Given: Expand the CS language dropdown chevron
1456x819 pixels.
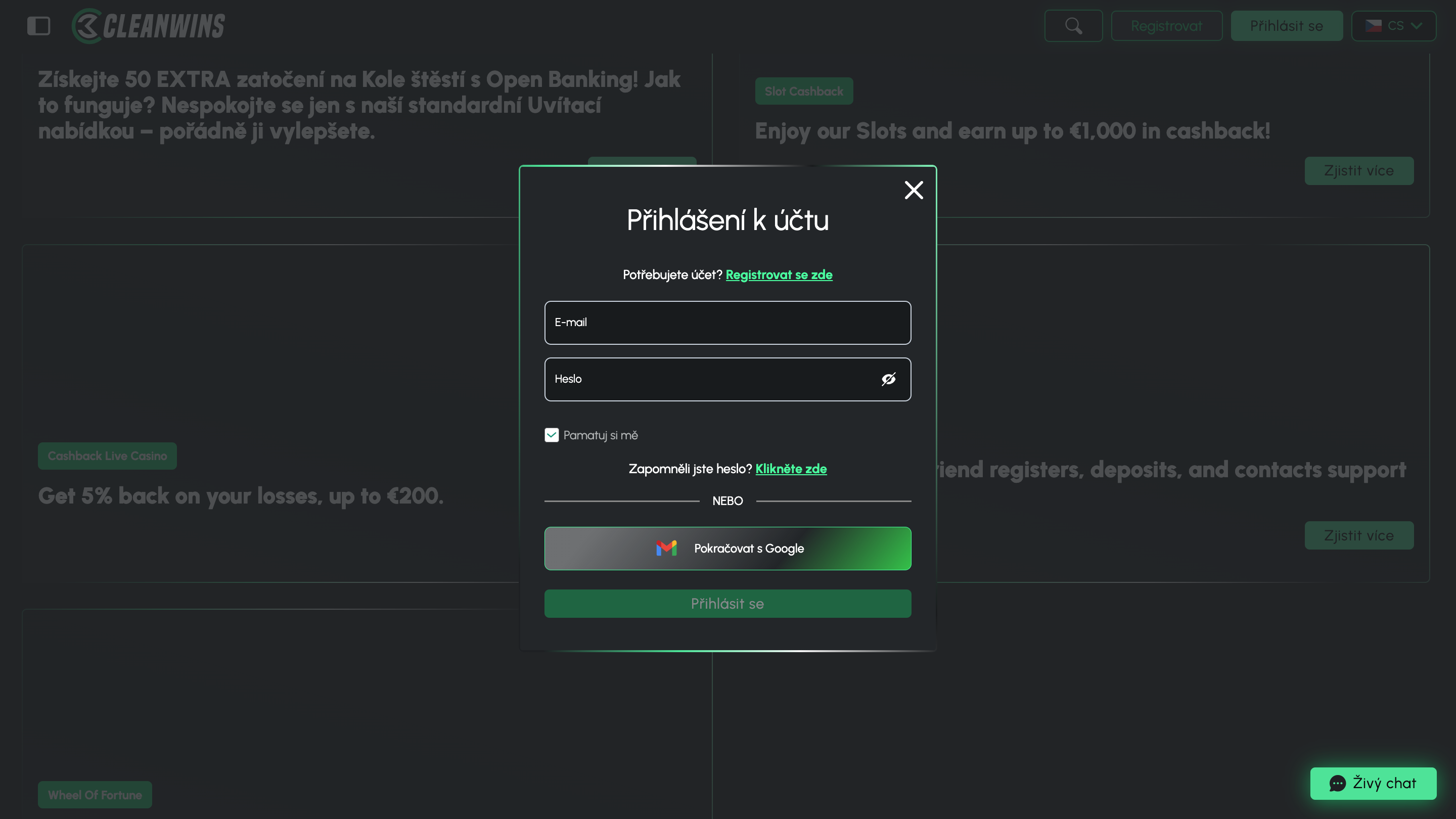Looking at the screenshot, I should (1417, 26).
